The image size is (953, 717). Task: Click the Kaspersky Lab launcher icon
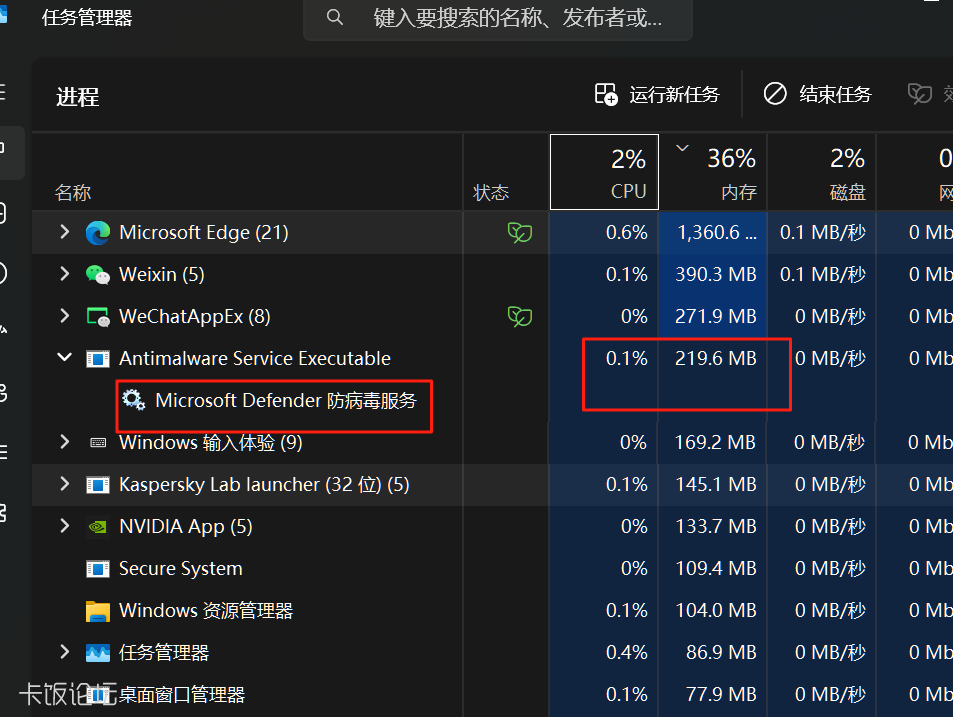pyautogui.click(x=98, y=484)
